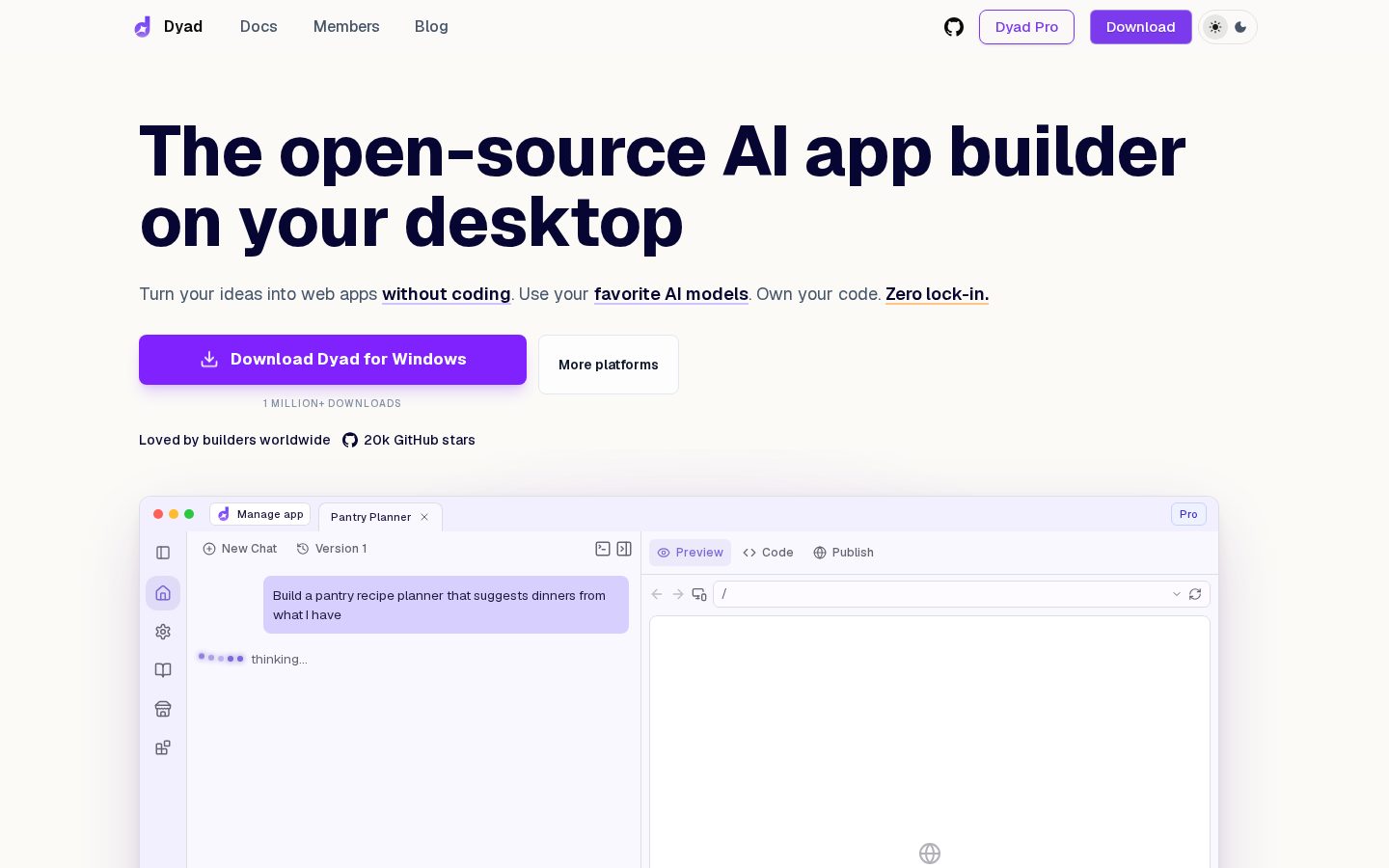Click Download Dyad for Windows

tap(333, 360)
